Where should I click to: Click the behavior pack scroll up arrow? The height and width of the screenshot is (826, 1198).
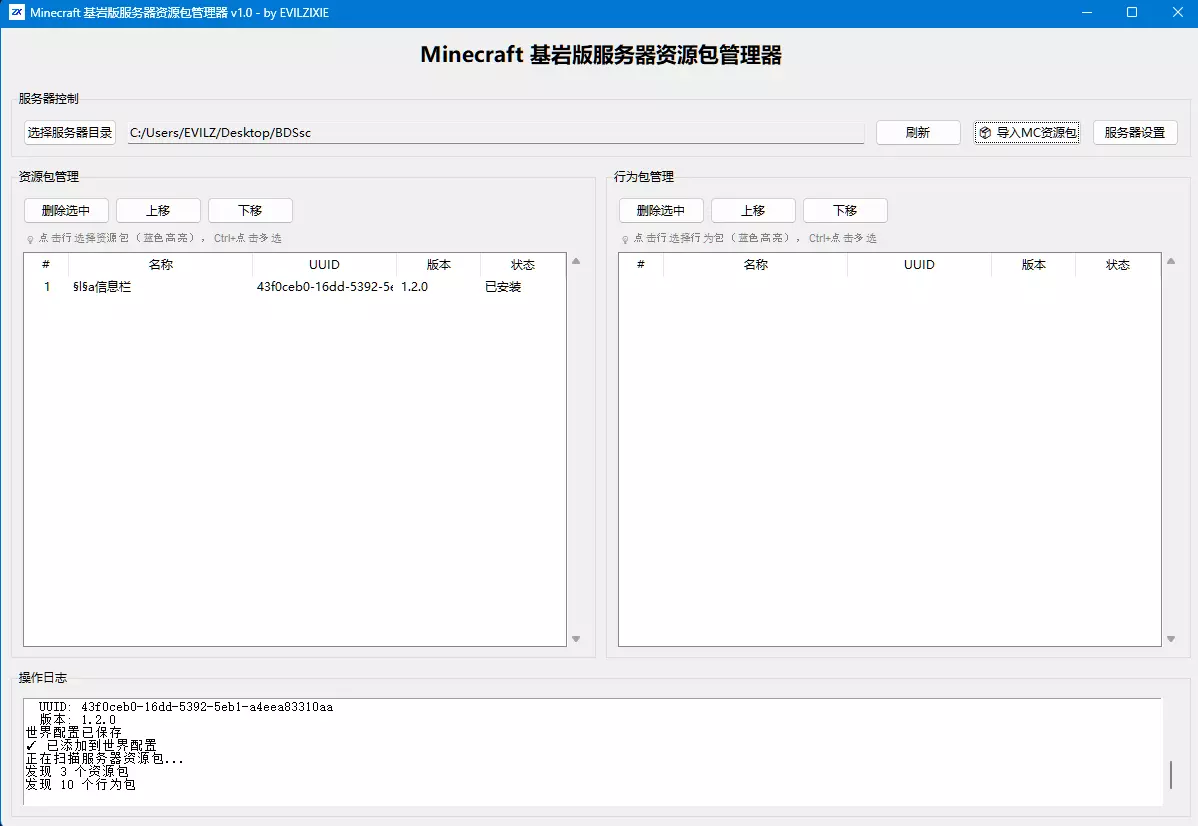click(1171, 261)
